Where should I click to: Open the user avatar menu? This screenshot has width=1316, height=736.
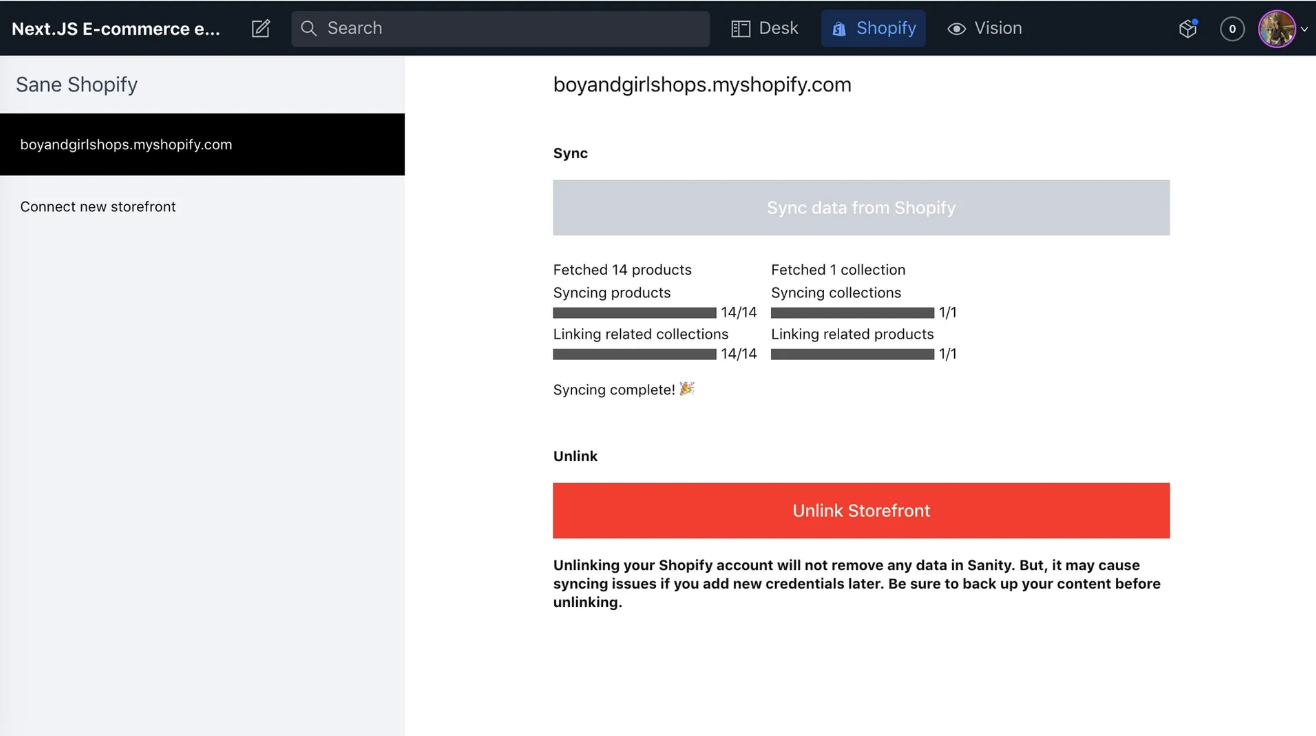point(1277,29)
